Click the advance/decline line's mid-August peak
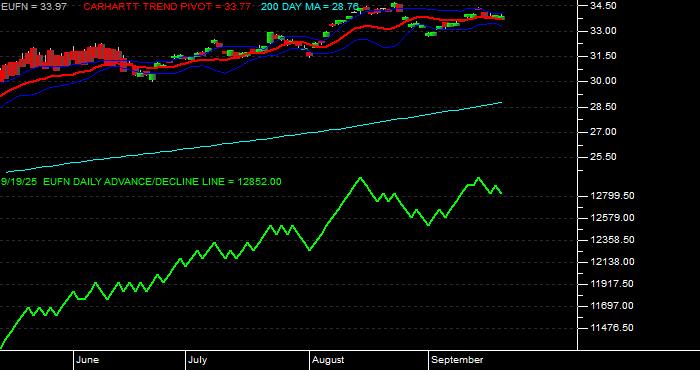 click(360, 178)
